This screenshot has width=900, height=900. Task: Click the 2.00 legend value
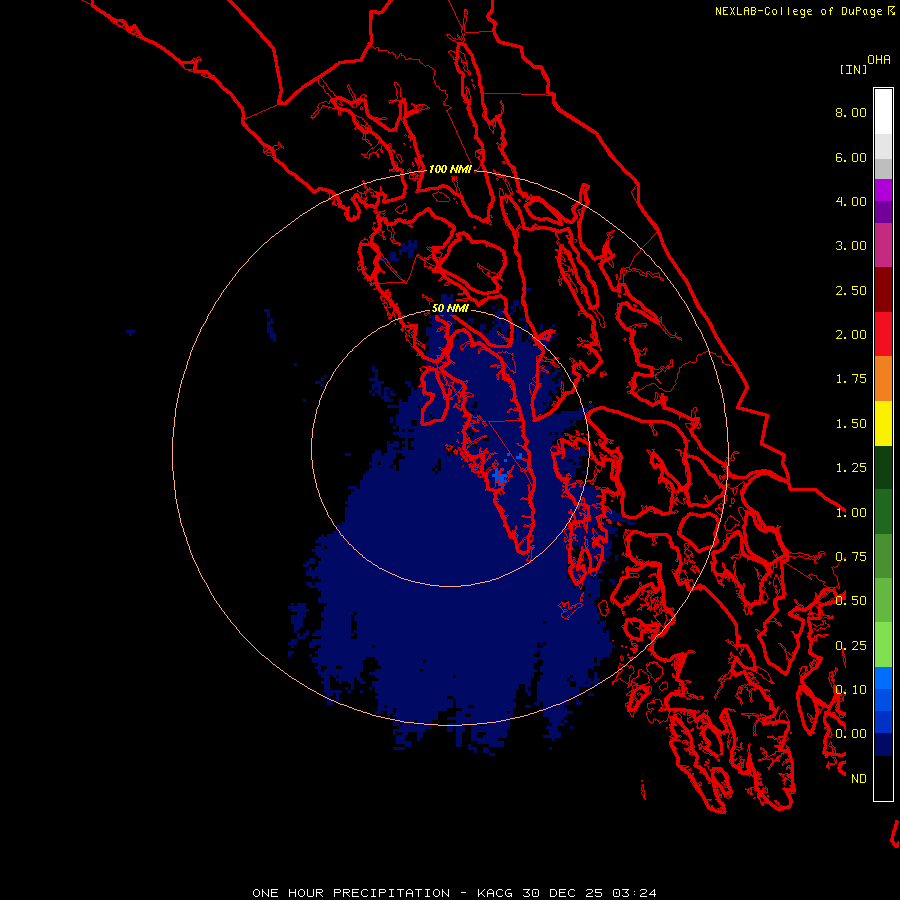coord(851,335)
